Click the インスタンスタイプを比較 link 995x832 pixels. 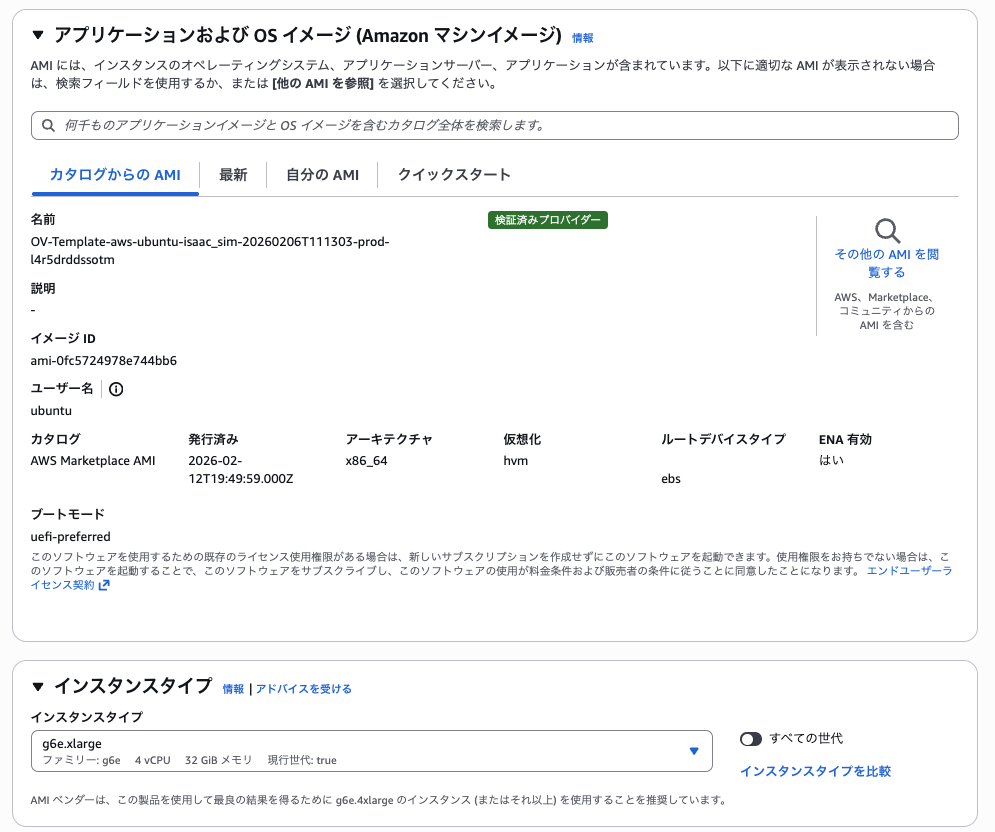click(x=815, y=771)
